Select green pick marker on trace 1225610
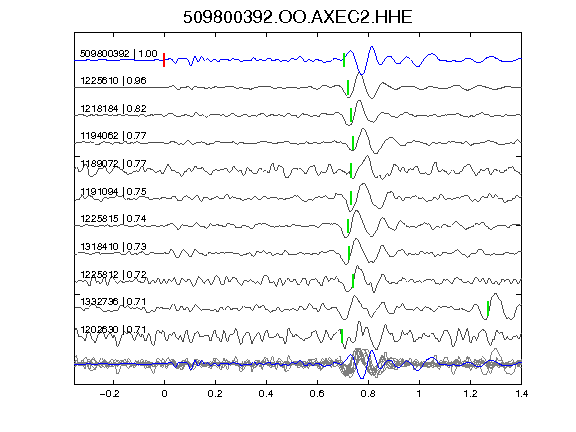This screenshot has height=432, width=576. (x=348, y=88)
